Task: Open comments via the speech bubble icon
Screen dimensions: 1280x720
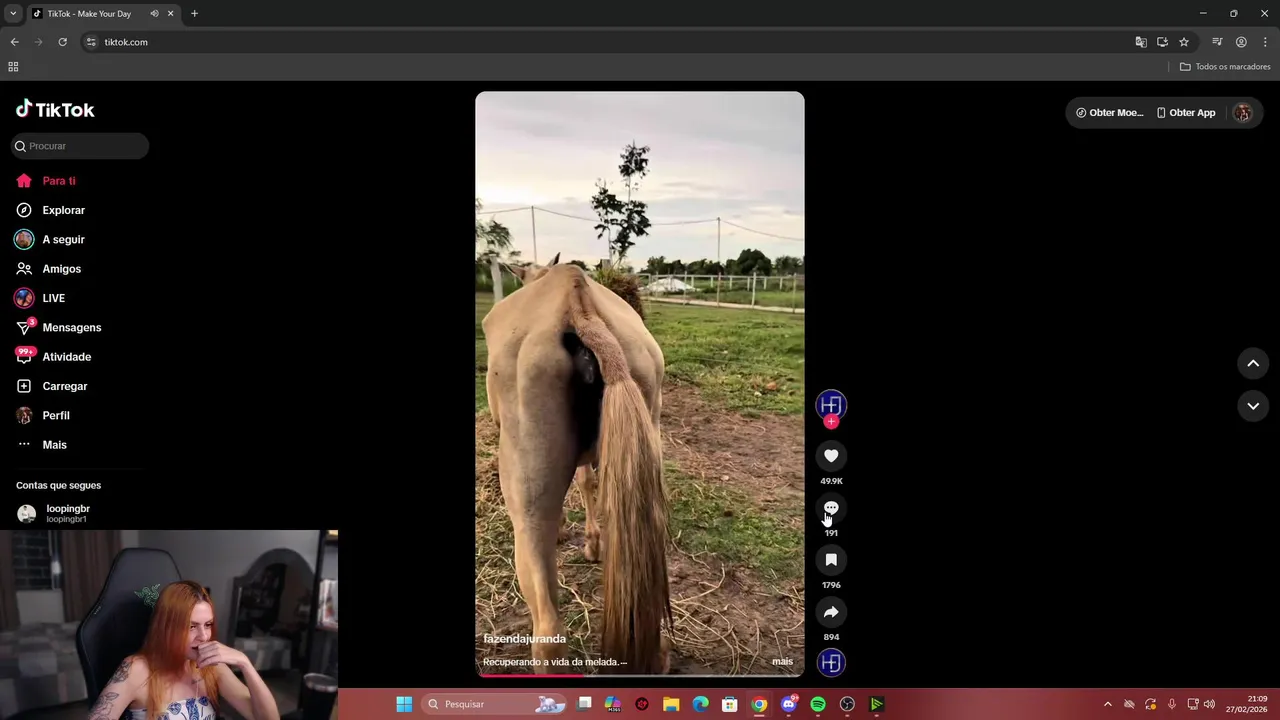Action: [x=831, y=508]
